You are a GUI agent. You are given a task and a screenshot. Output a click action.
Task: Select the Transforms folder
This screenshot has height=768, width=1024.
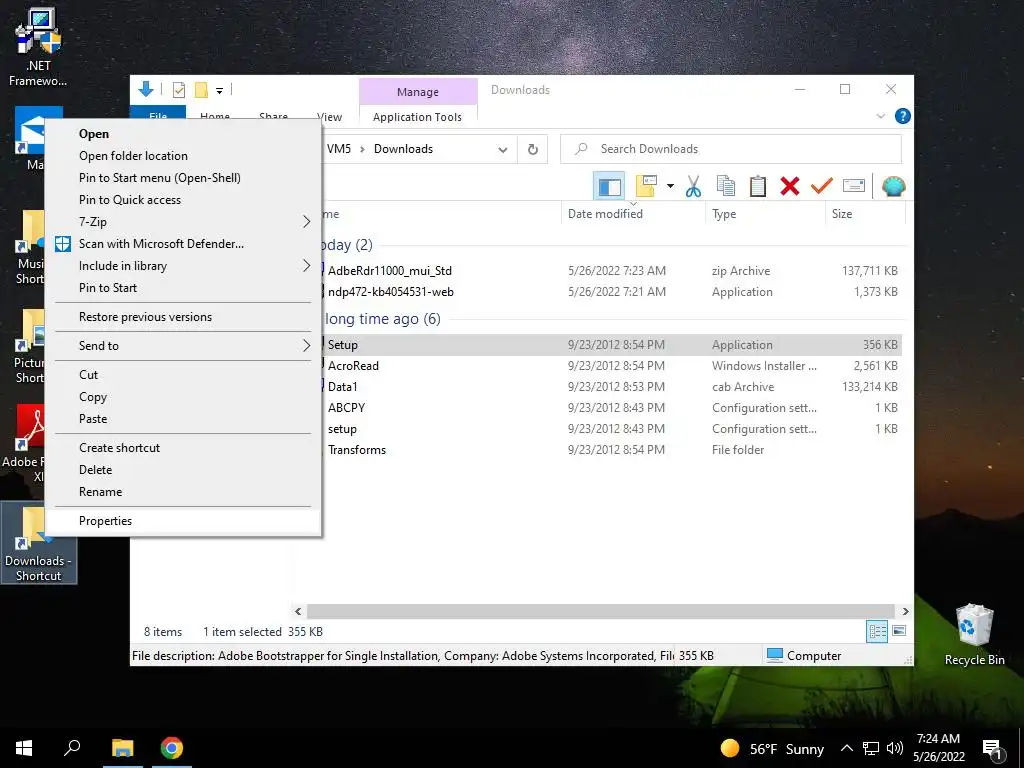[x=357, y=450]
